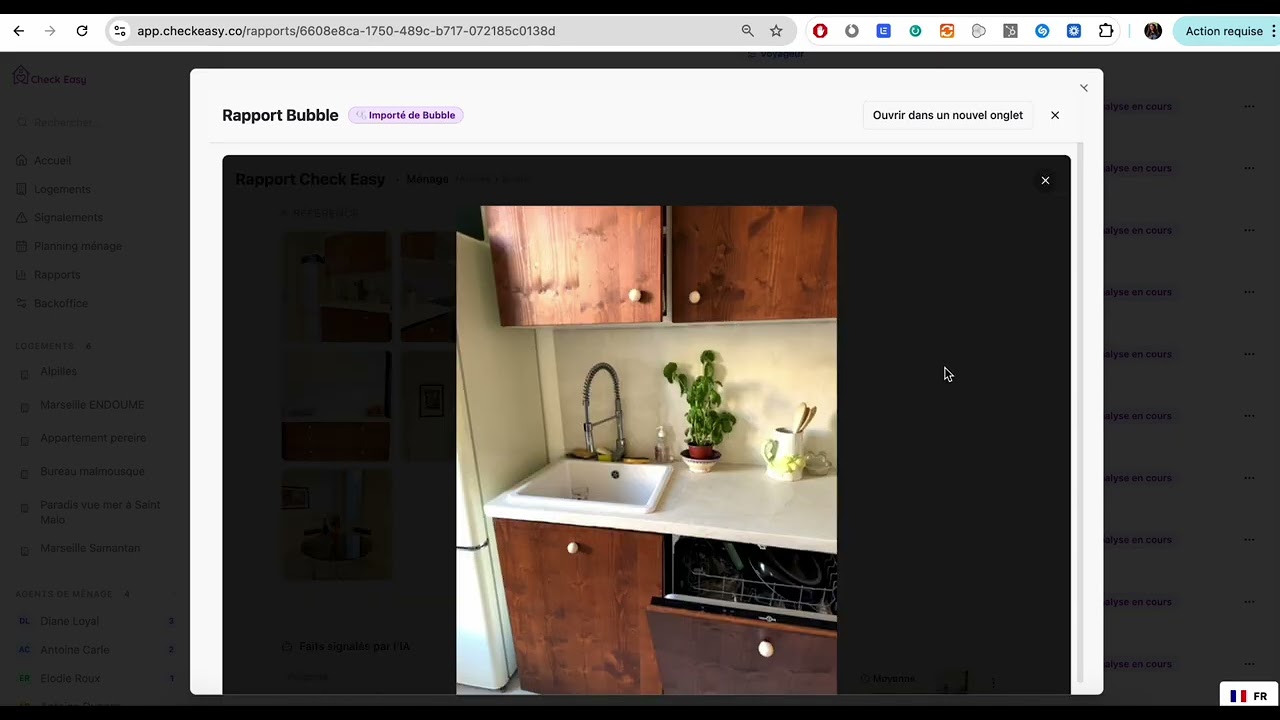Close the image lightbox with its X

point(1045,181)
